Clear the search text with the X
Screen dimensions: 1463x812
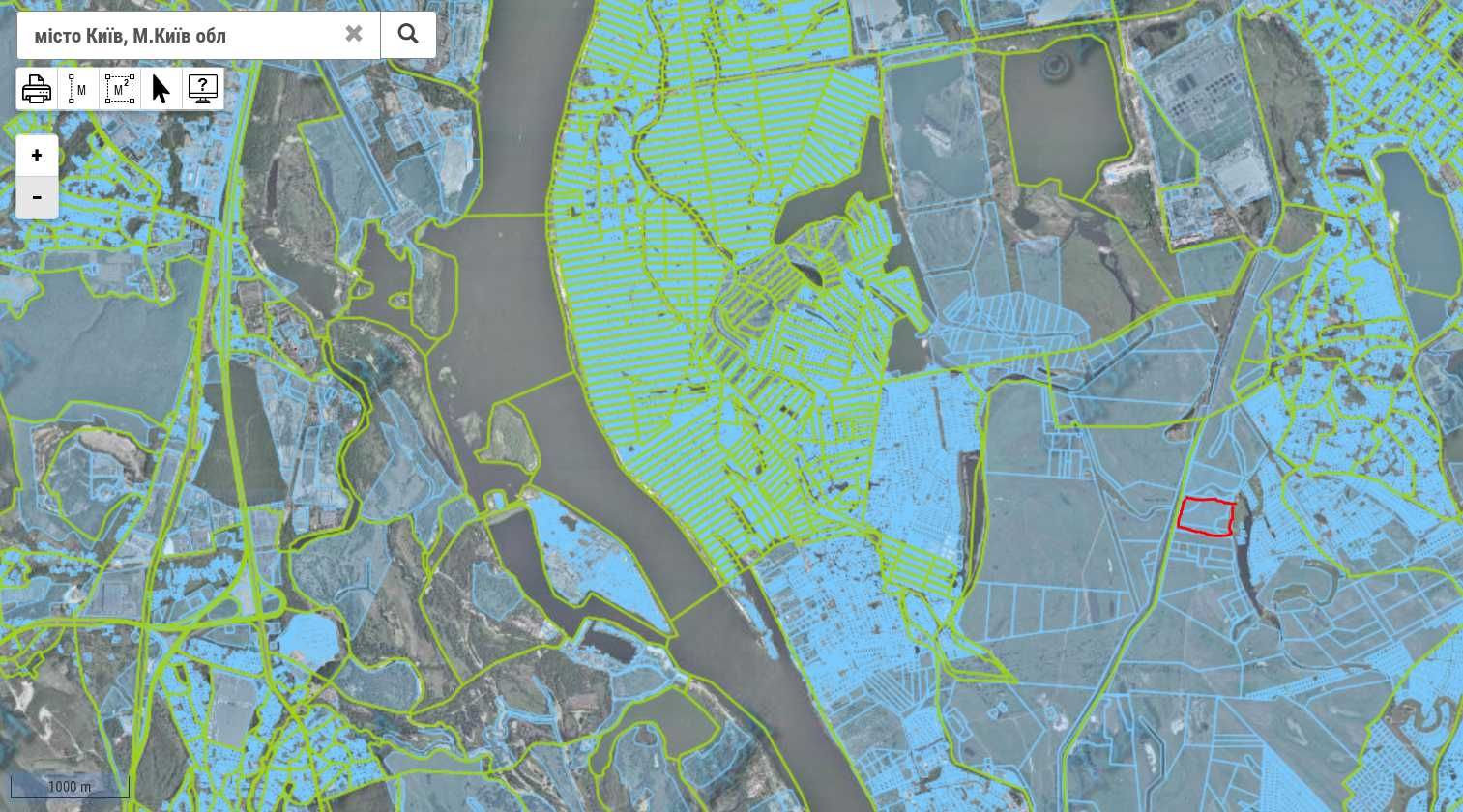(354, 34)
